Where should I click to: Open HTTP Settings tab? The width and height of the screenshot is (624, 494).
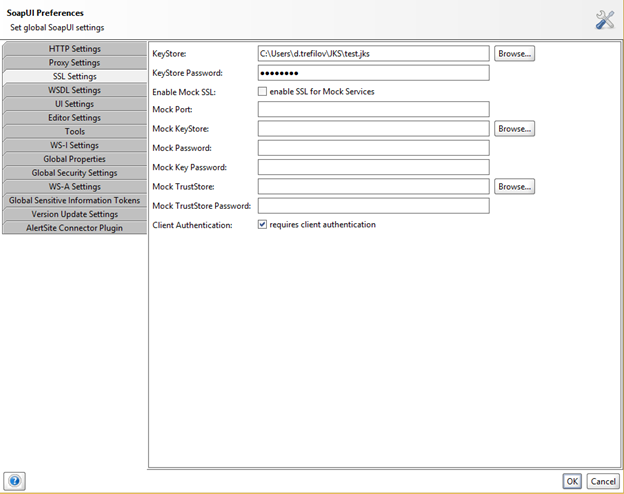(x=74, y=49)
